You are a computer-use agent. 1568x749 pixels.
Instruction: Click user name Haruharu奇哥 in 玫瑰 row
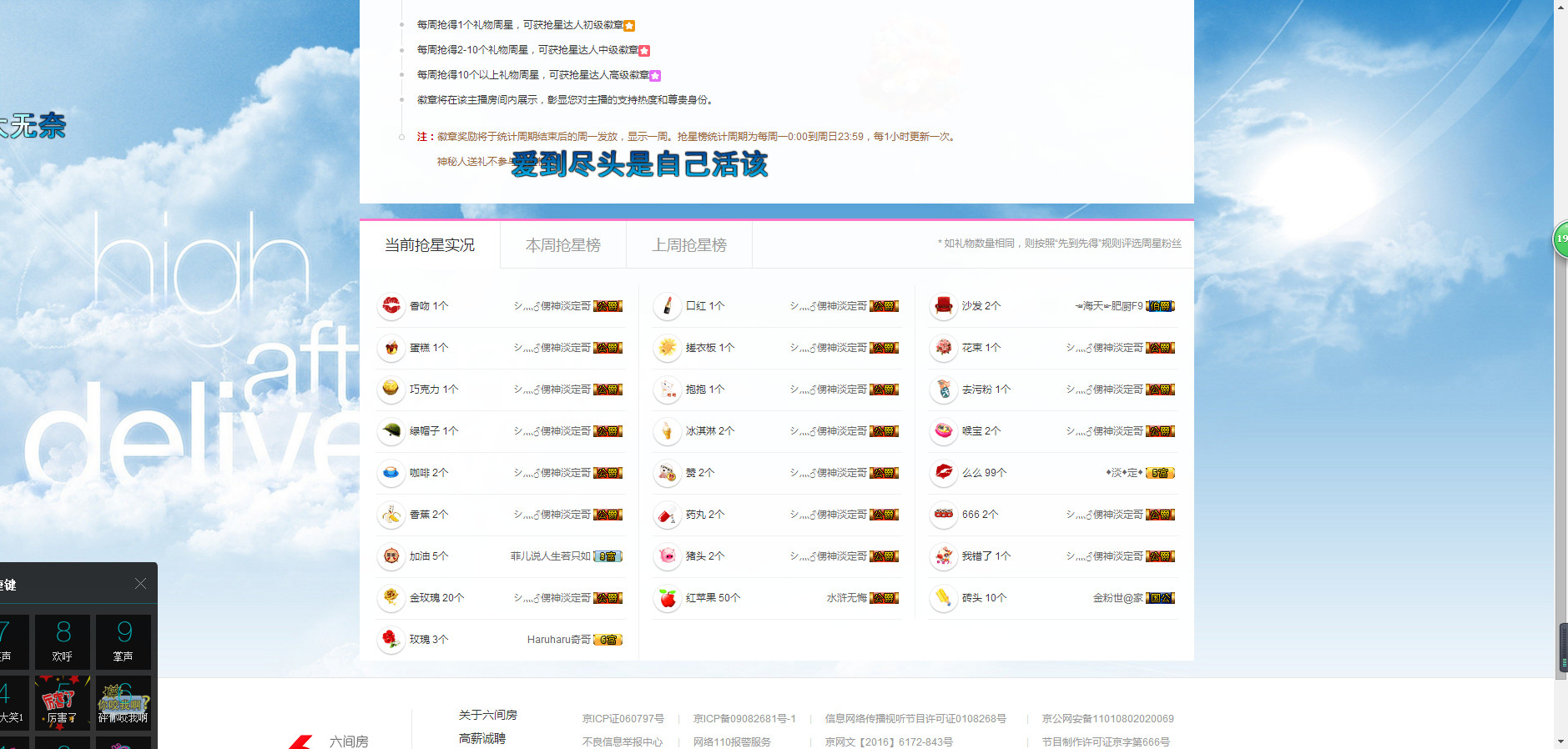[x=558, y=640]
